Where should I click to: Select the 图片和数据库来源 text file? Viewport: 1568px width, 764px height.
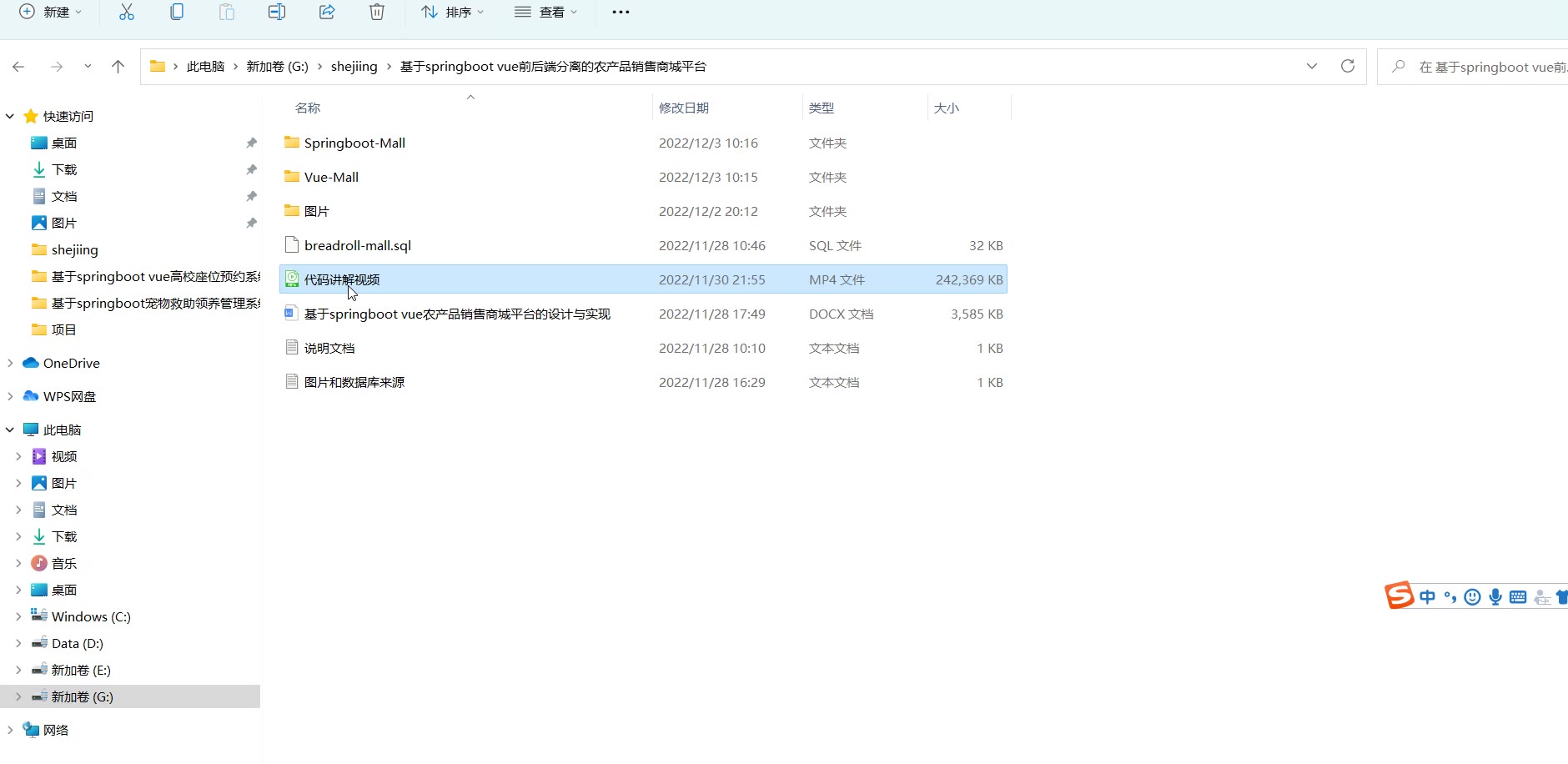tap(643, 382)
